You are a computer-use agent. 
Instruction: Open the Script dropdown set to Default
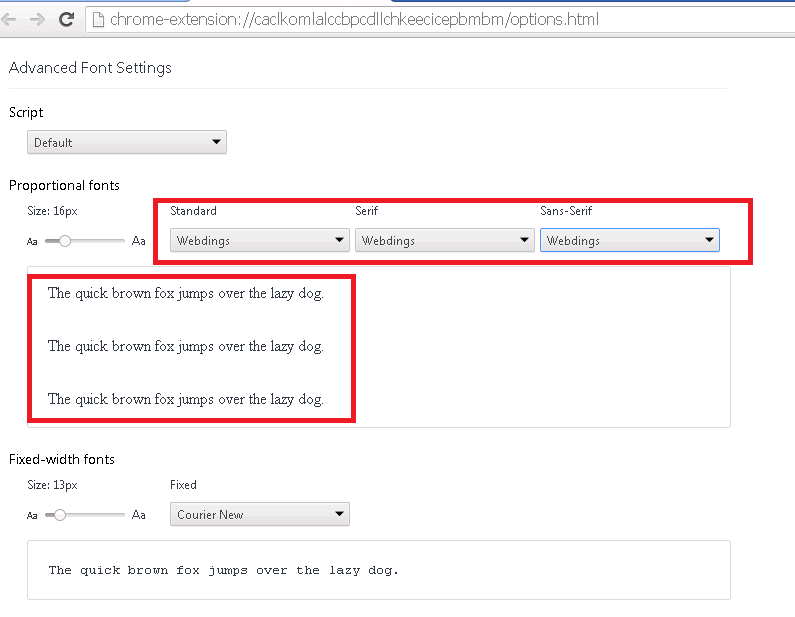coord(127,142)
